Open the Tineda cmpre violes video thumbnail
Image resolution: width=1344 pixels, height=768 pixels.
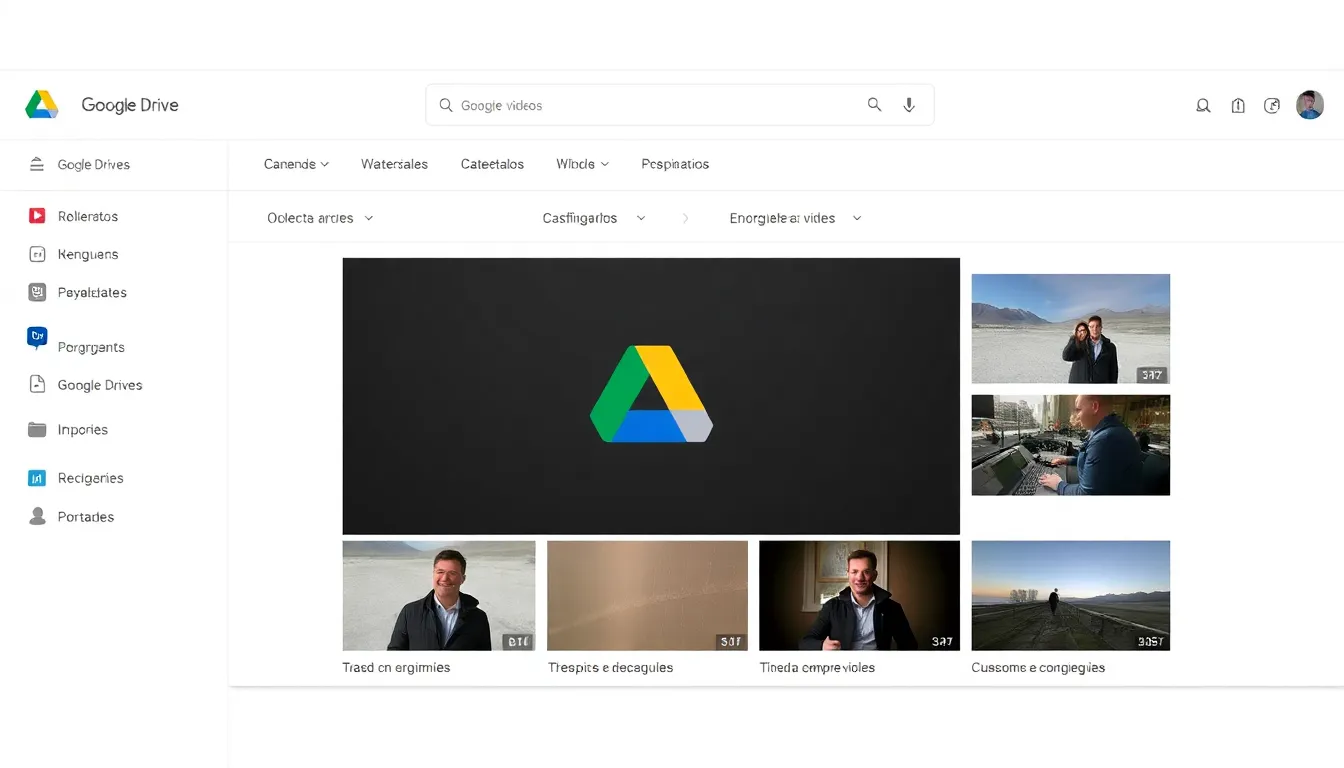tap(858, 595)
